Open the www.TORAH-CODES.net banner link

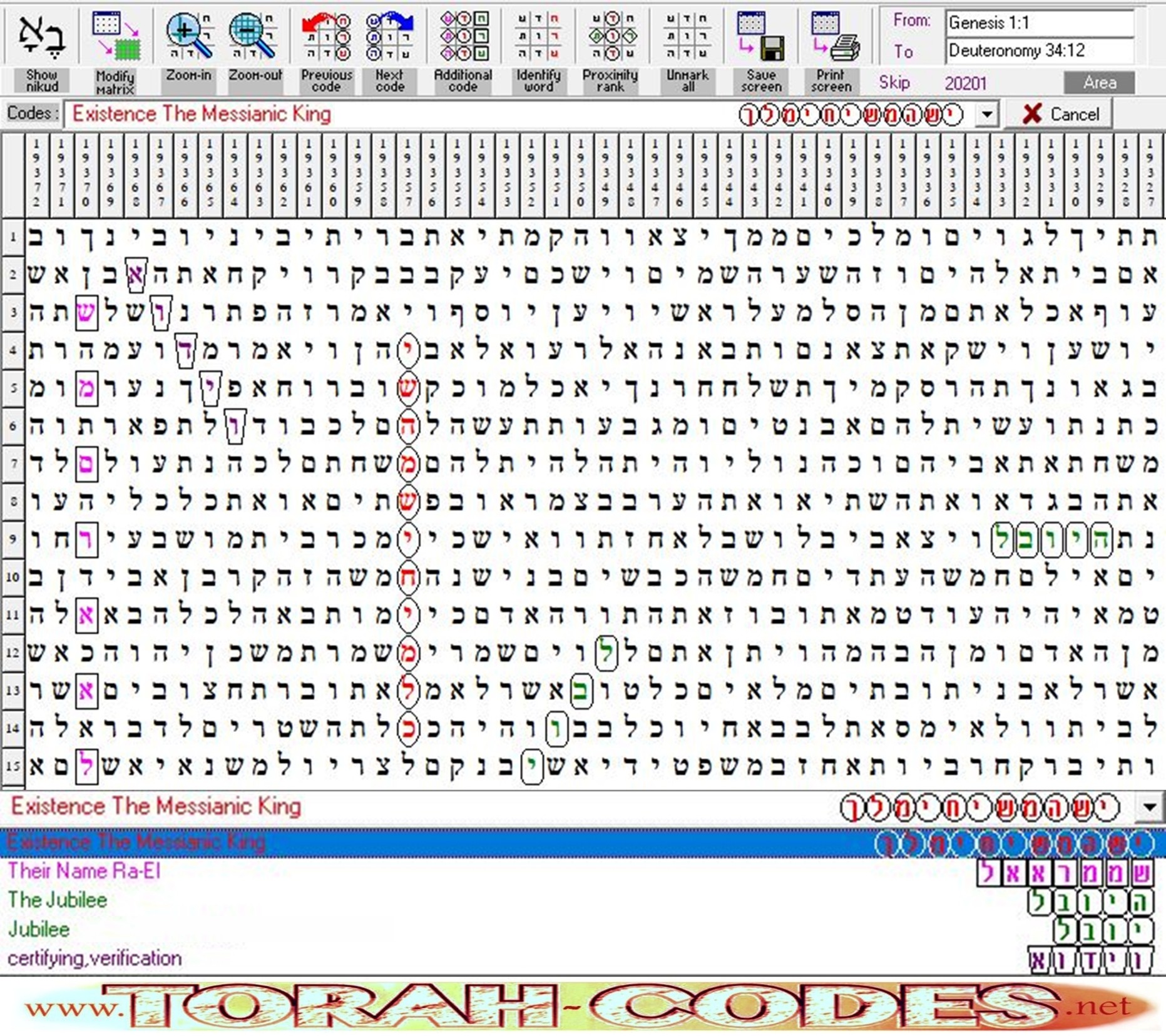point(583,1006)
